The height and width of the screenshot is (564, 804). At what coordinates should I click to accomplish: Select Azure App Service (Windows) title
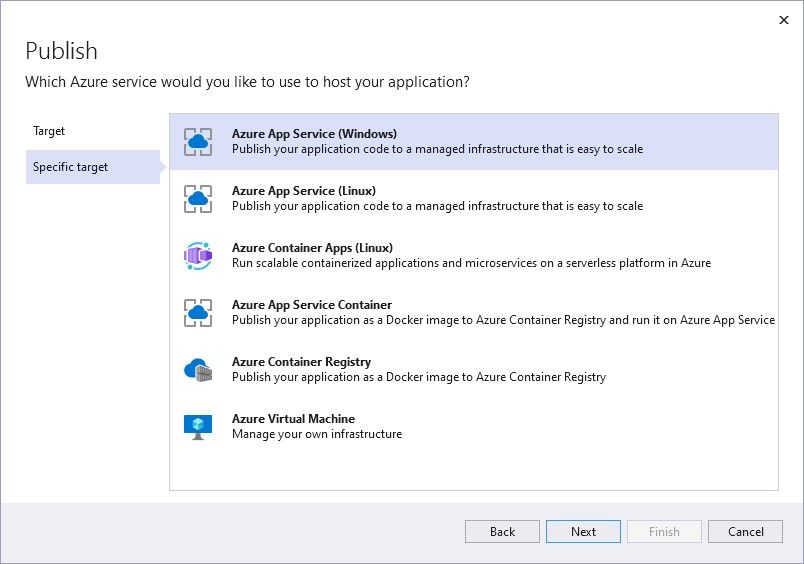coord(314,134)
